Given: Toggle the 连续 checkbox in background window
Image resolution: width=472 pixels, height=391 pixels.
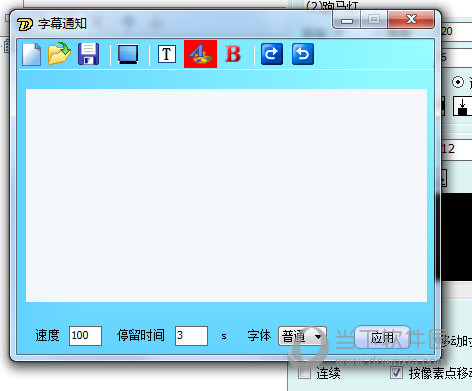Looking at the screenshot, I should click(x=304, y=372).
